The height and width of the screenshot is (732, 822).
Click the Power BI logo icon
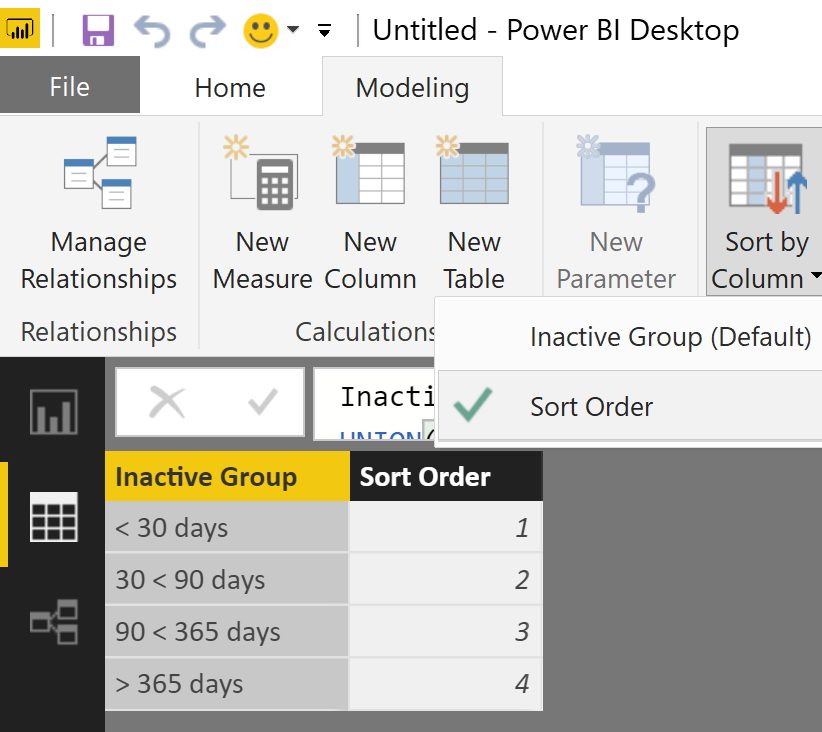pos(19,29)
